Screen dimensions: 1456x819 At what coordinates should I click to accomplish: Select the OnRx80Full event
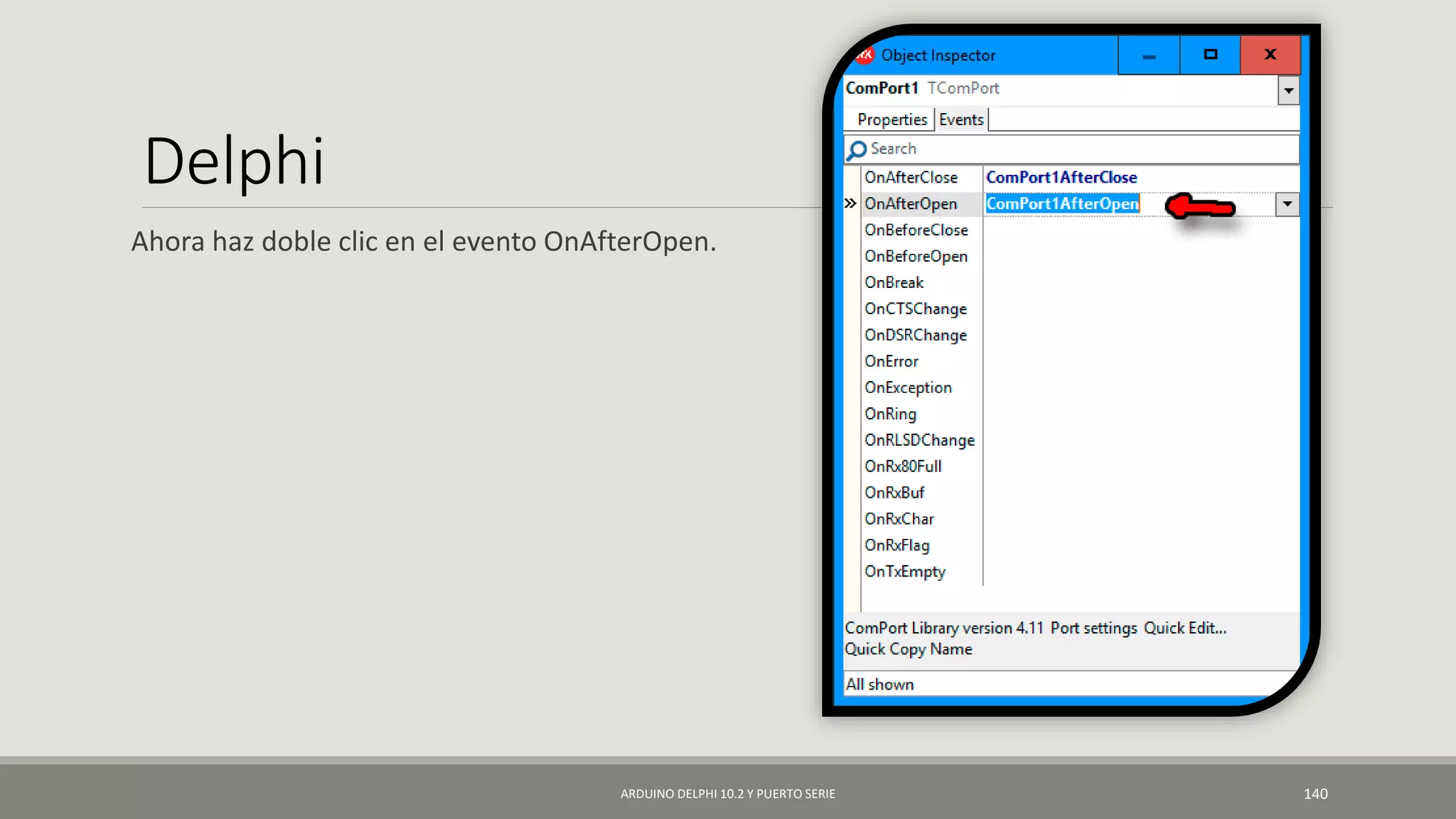tap(903, 466)
